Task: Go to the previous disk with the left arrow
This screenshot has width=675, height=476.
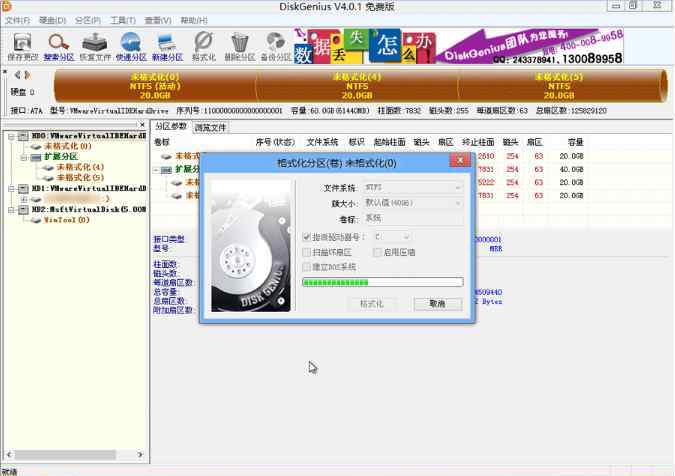Action: coord(18,75)
